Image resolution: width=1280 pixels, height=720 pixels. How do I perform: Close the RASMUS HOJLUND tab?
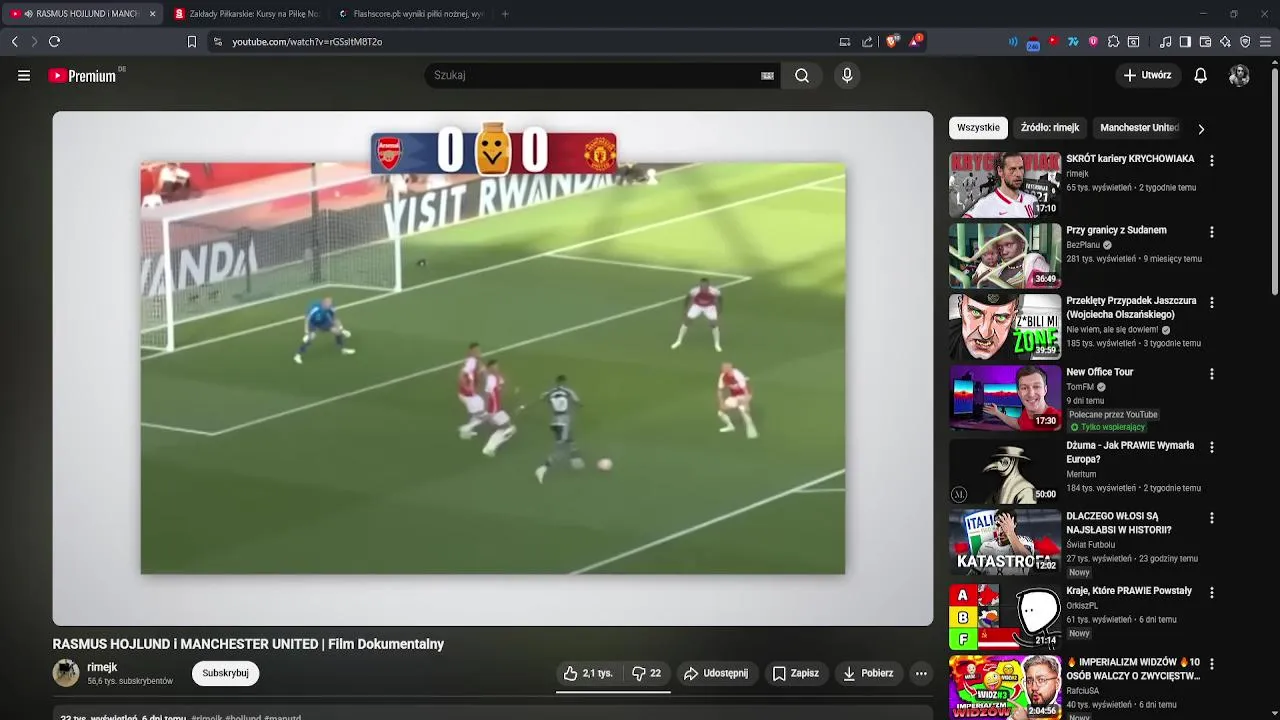152,14
